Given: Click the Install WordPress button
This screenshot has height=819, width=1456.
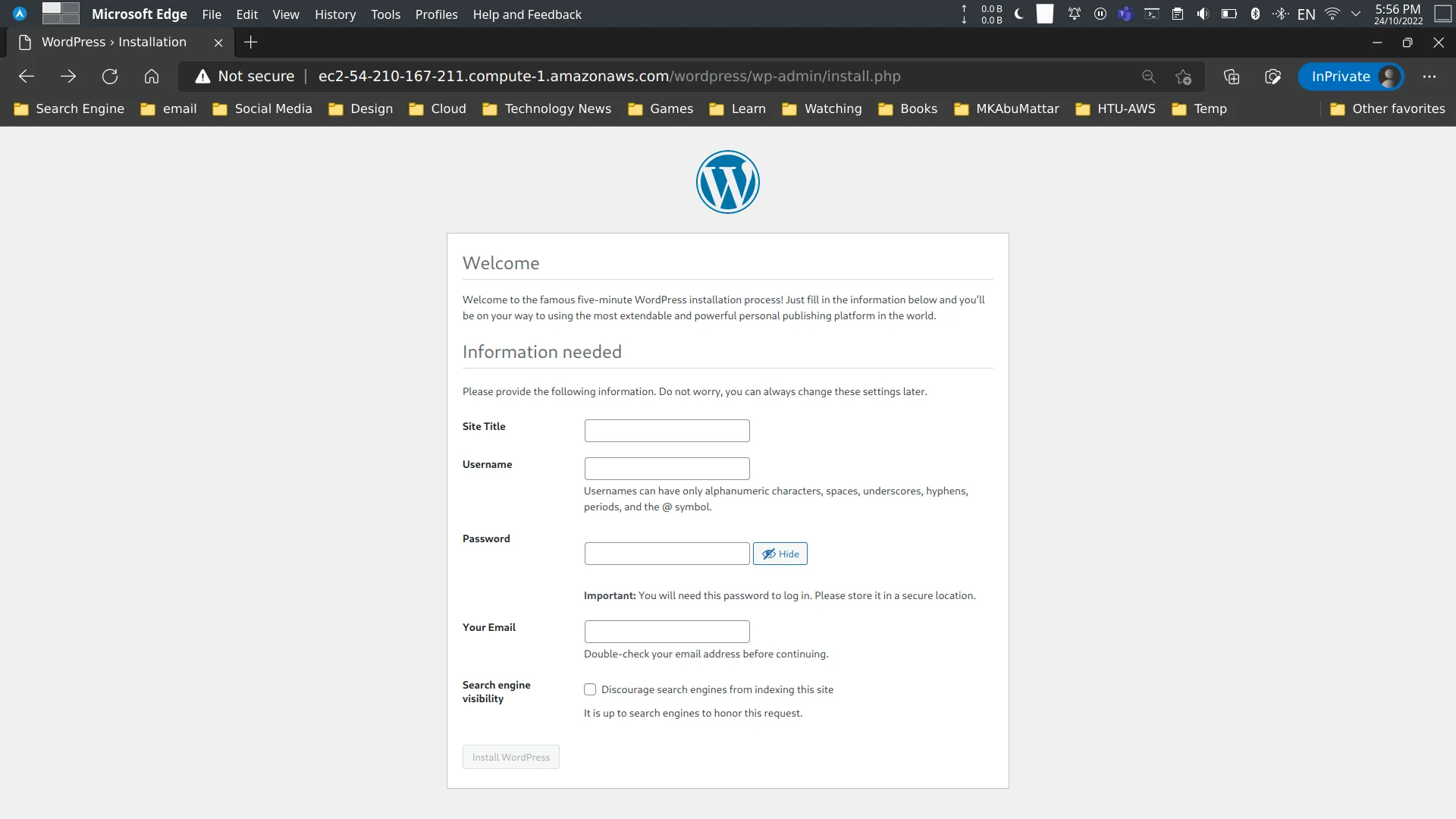Looking at the screenshot, I should [511, 757].
